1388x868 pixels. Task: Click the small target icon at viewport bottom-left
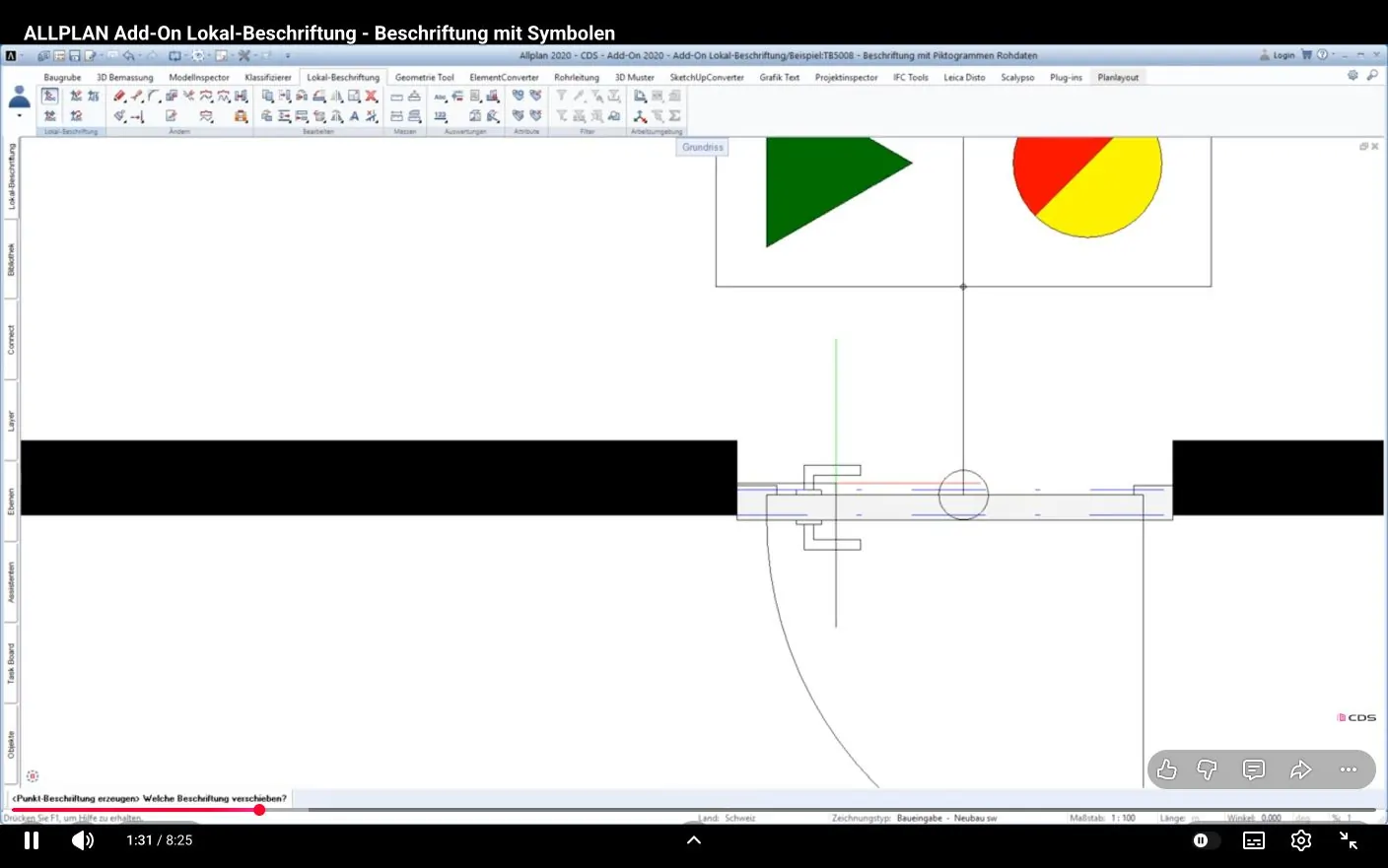click(33, 776)
